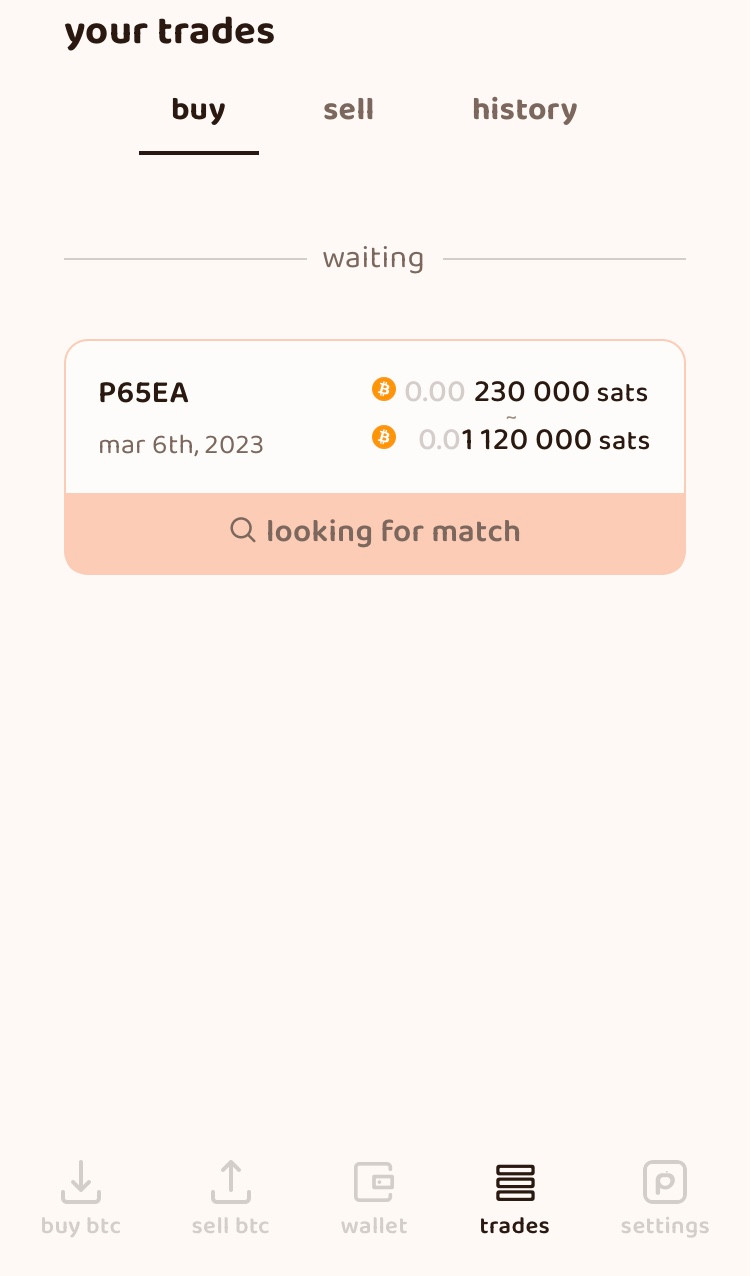Click the "buy btc" text label
This screenshot has height=1276, width=750.
[81, 1226]
